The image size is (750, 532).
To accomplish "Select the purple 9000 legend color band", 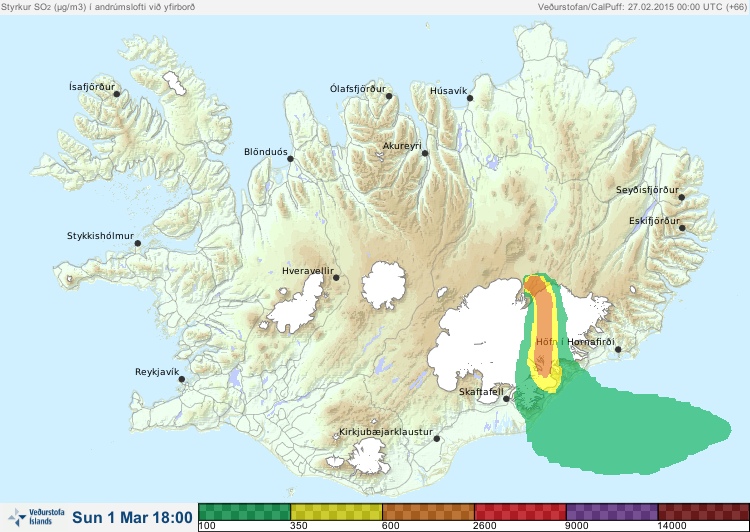I will pos(612,512).
